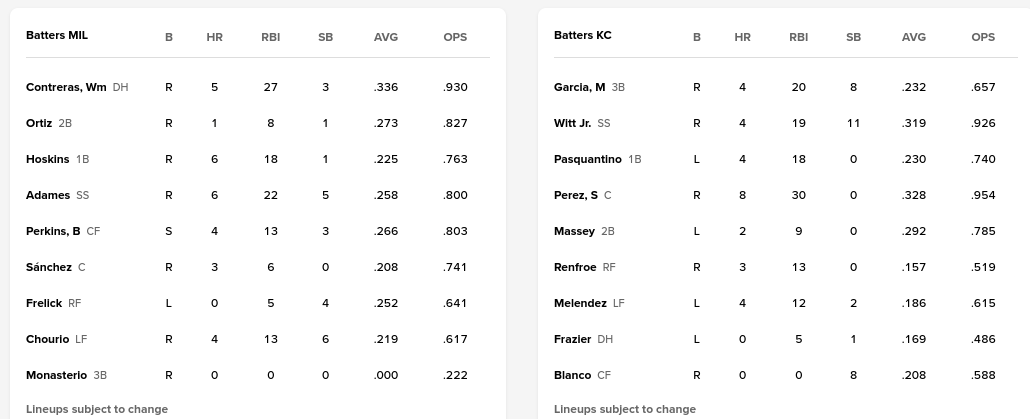
Task: Open Perkins, B player page
Action: [53, 231]
